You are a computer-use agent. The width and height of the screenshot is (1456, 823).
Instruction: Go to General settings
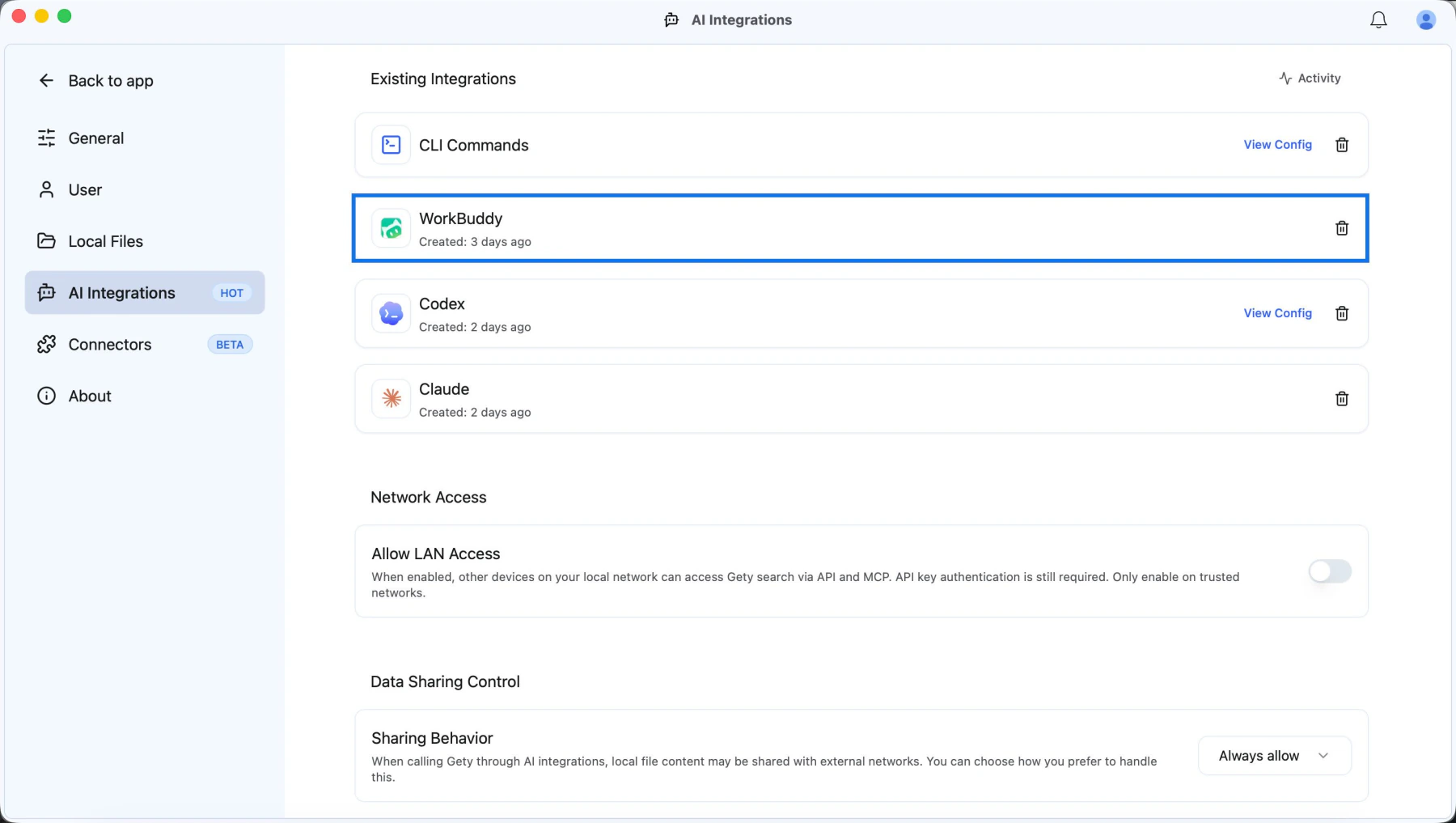tap(145, 138)
